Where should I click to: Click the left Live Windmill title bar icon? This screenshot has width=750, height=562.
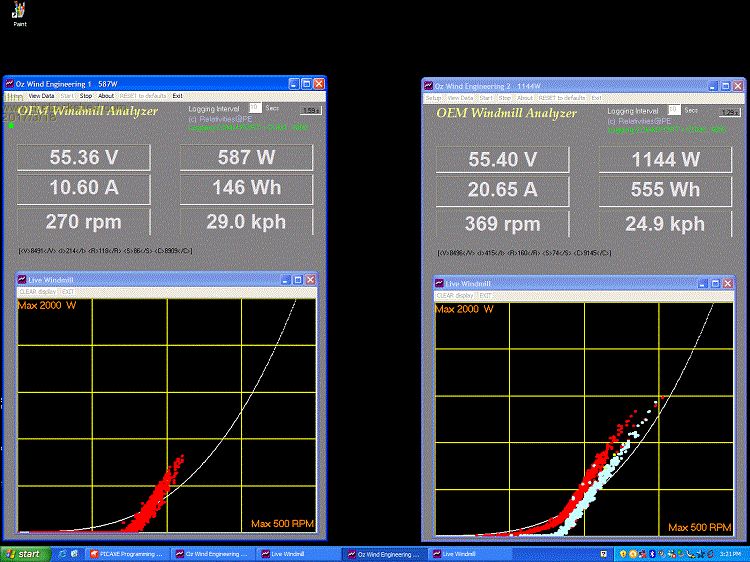(x=21, y=280)
